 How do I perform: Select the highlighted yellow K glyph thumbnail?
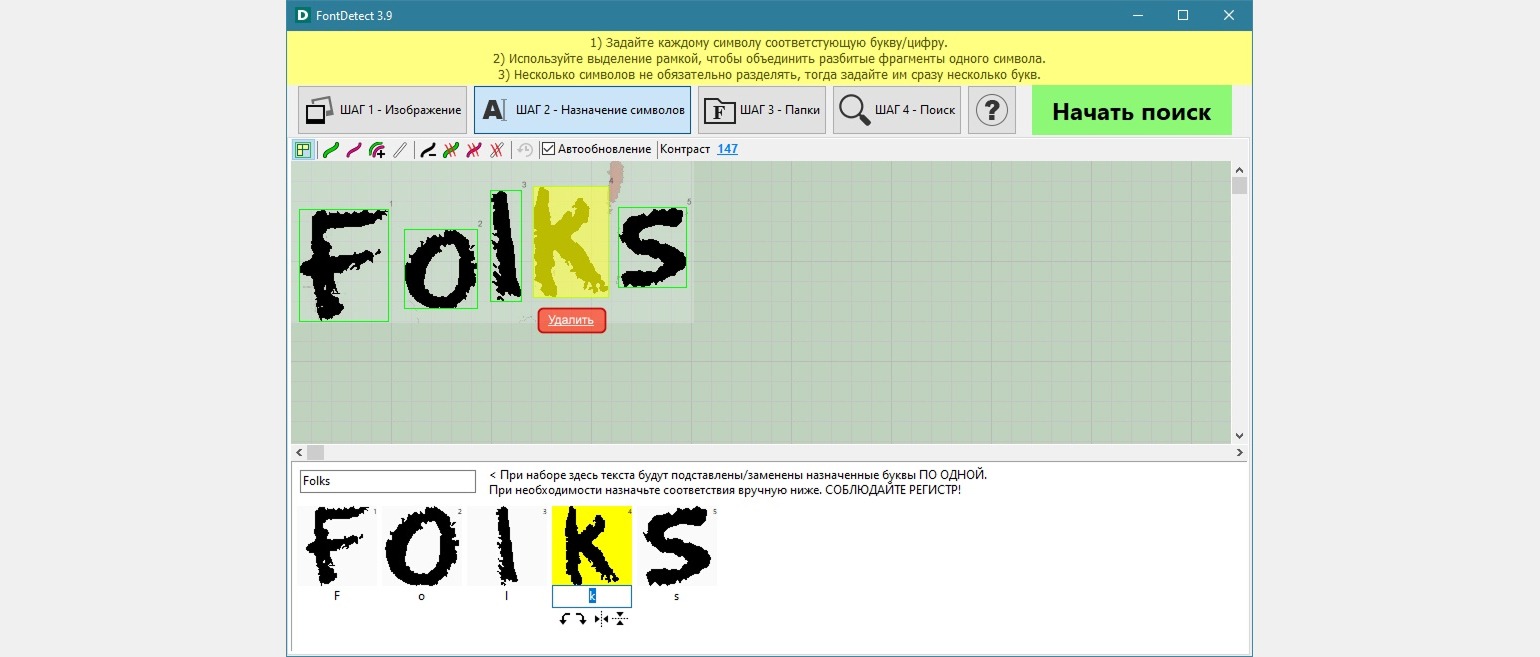tap(592, 546)
